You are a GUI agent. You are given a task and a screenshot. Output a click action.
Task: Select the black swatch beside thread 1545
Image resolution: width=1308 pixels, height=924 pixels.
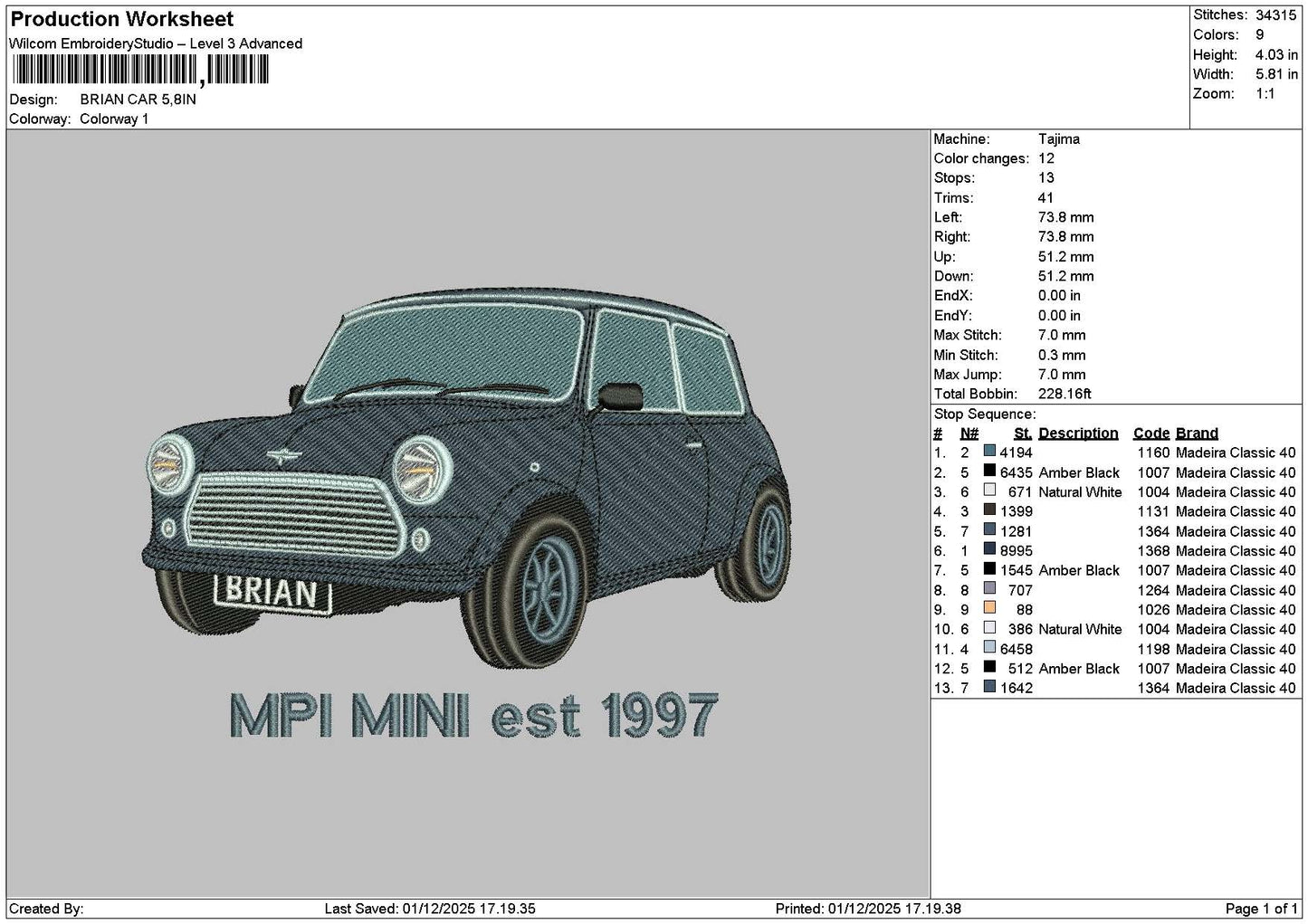[x=989, y=569]
